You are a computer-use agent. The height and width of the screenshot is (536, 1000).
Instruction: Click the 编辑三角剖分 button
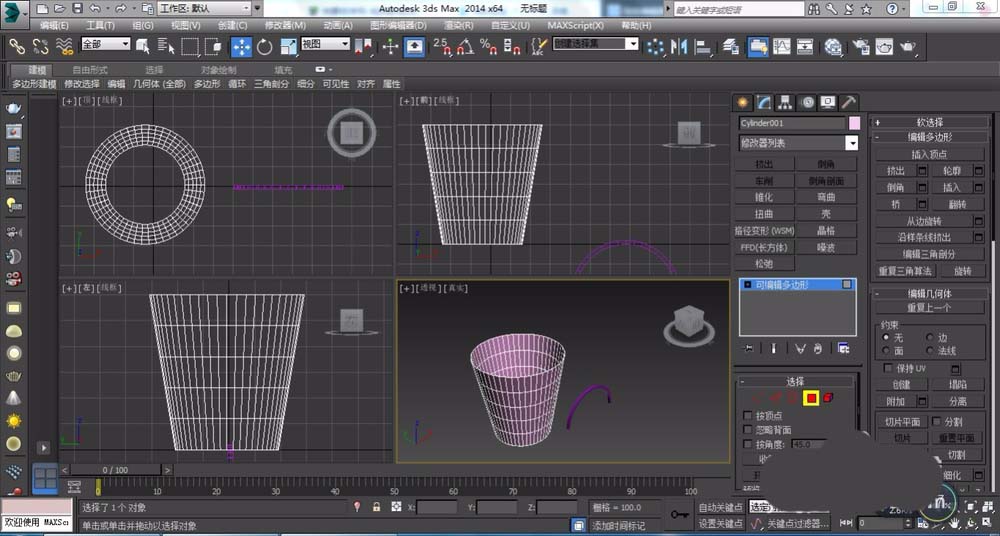[928, 254]
